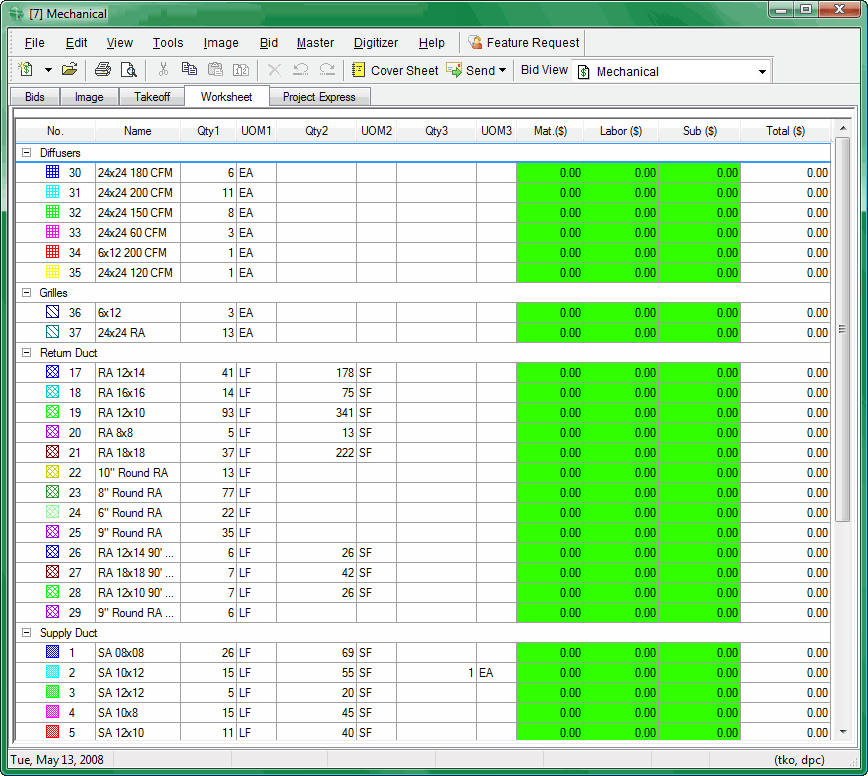Click the Open folder toolbar icon
The height and width of the screenshot is (776, 868).
[70, 70]
